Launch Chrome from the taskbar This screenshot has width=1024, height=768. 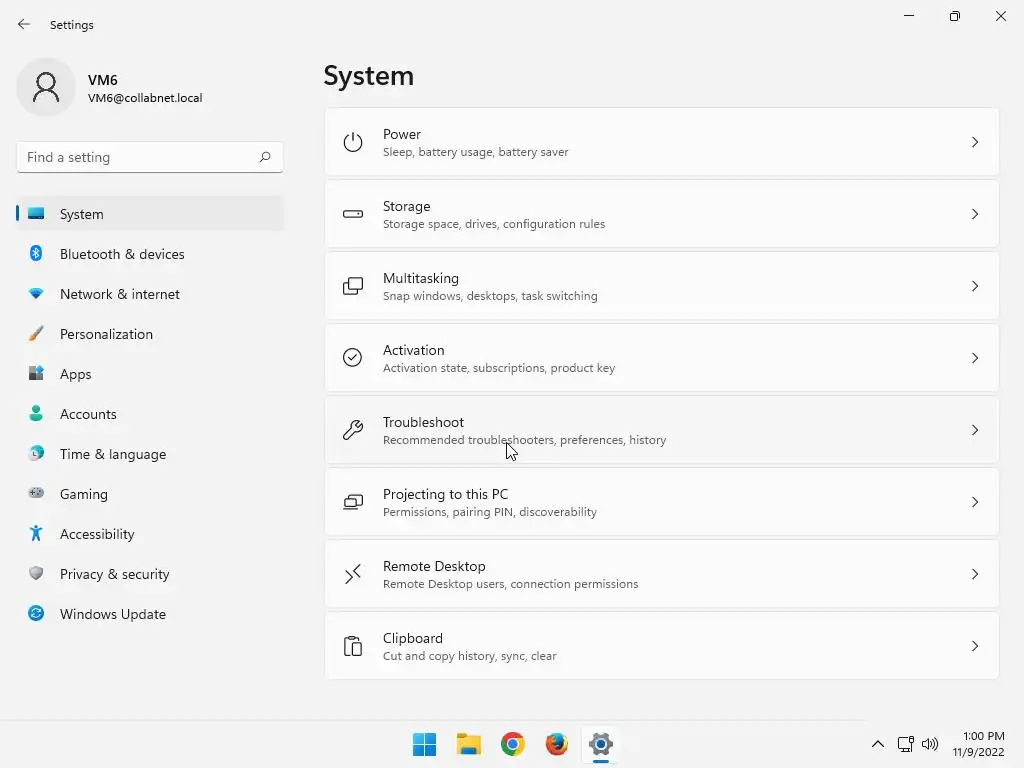pos(513,744)
